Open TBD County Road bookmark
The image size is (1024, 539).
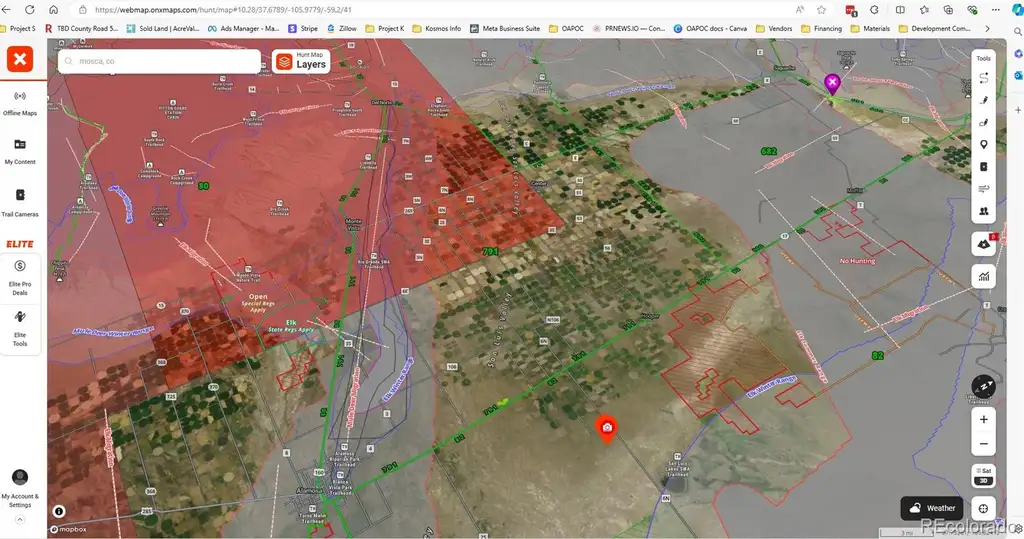point(82,29)
